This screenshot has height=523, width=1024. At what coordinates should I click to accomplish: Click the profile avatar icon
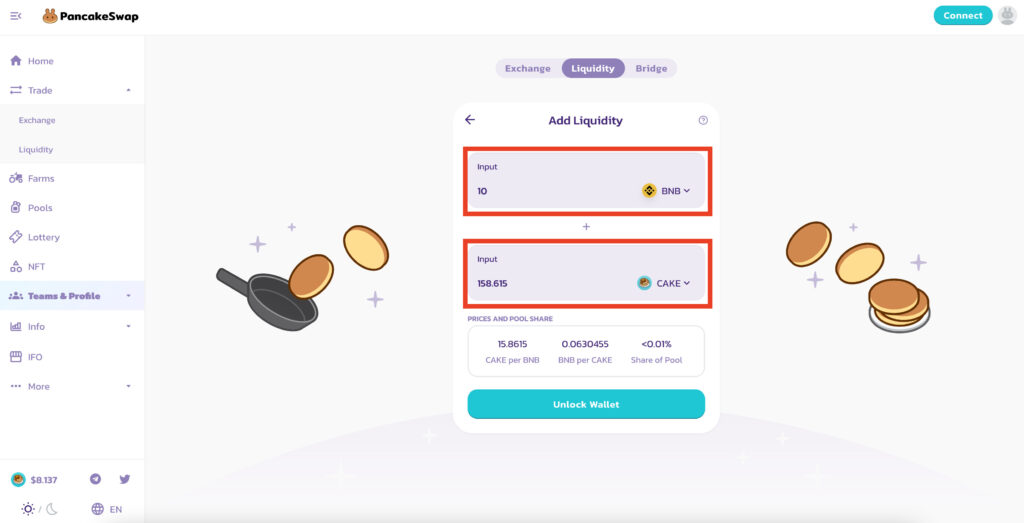(1008, 16)
